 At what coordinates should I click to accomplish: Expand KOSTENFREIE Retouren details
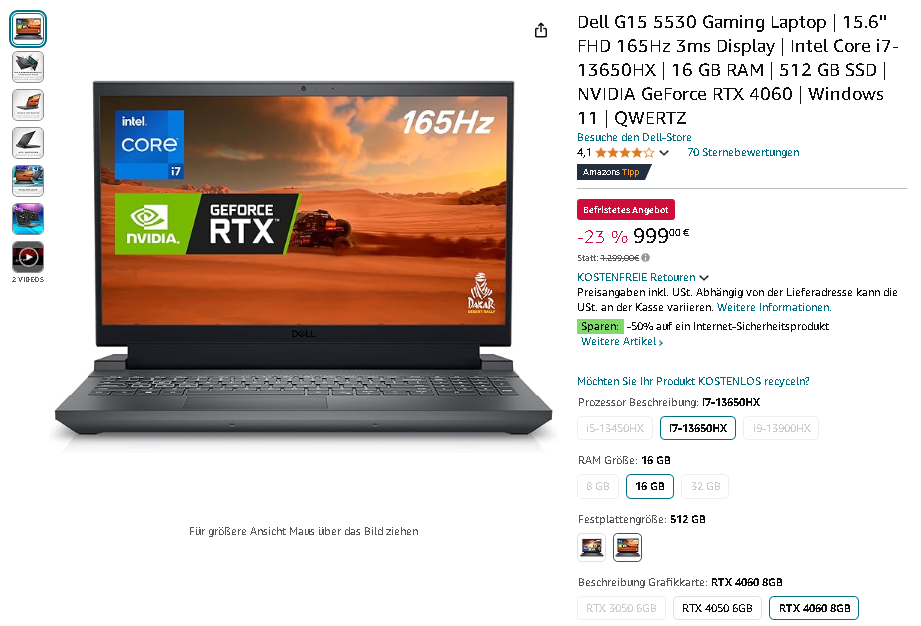[x=643, y=277]
